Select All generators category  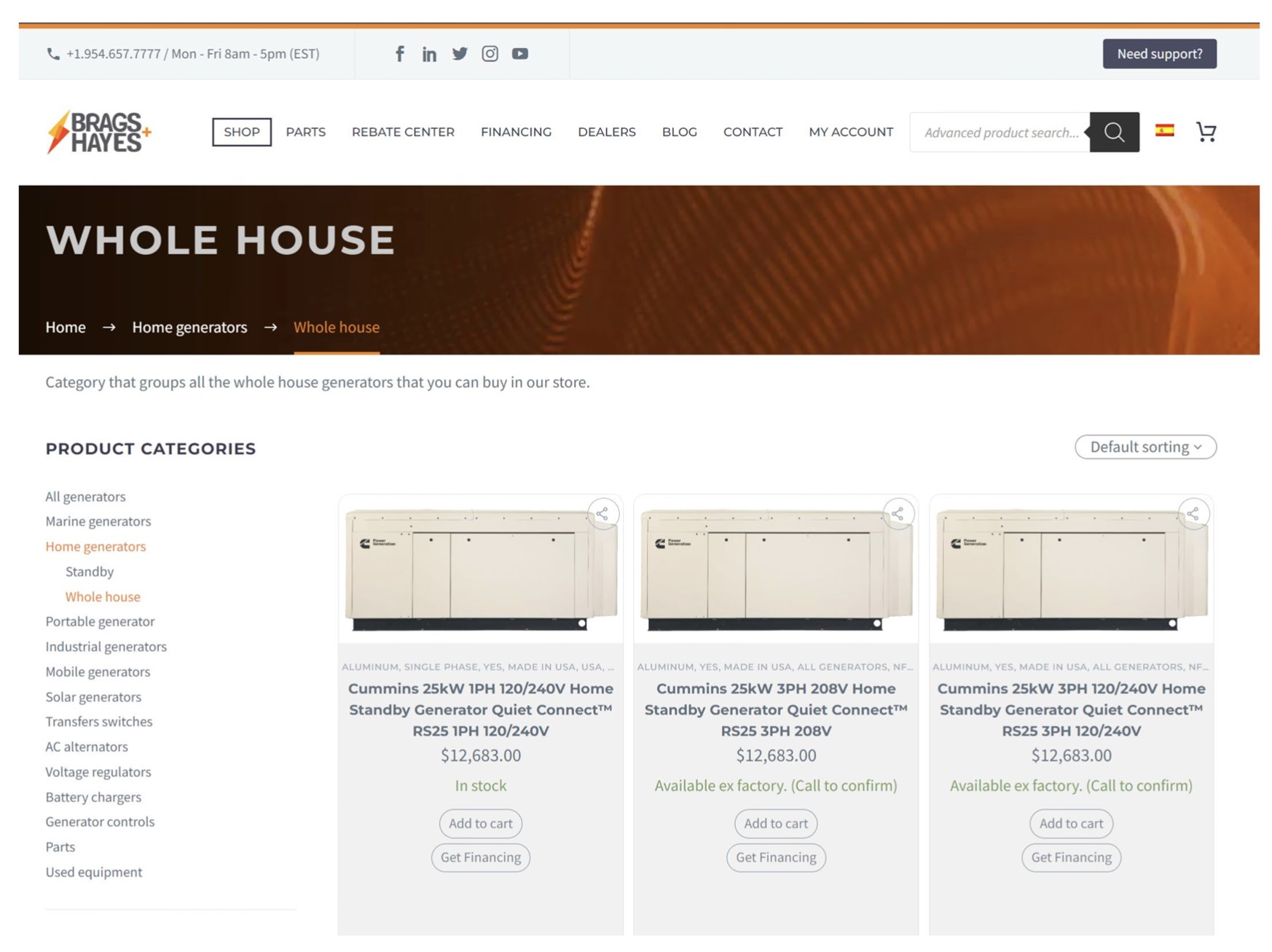pos(85,497)
